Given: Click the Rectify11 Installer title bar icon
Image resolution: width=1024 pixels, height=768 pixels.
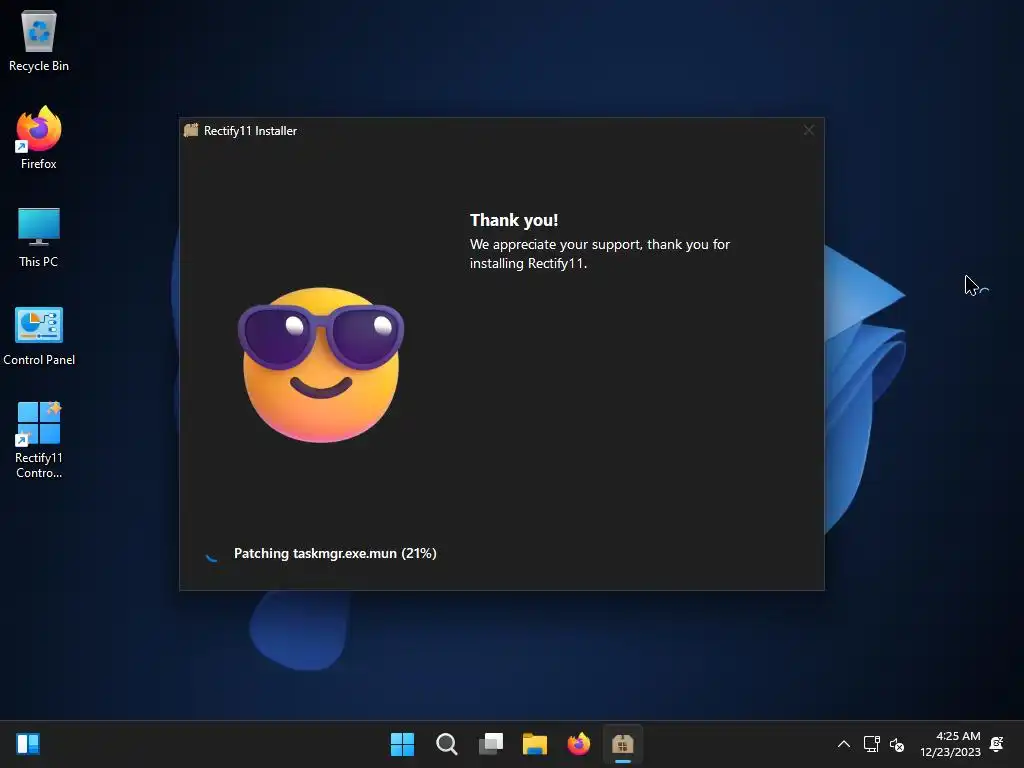Looking at the screenshot, I should (191, 131).
